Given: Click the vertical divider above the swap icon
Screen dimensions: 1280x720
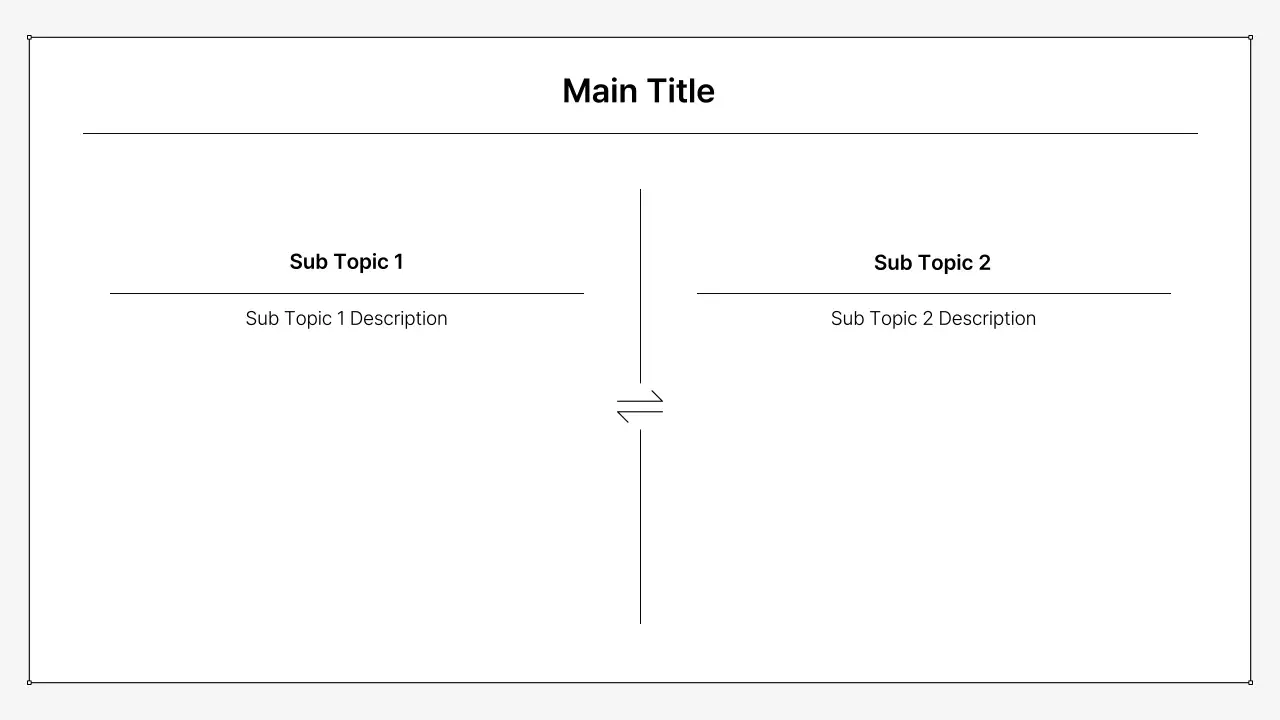Looking at the screenshot, I should 640,285.
